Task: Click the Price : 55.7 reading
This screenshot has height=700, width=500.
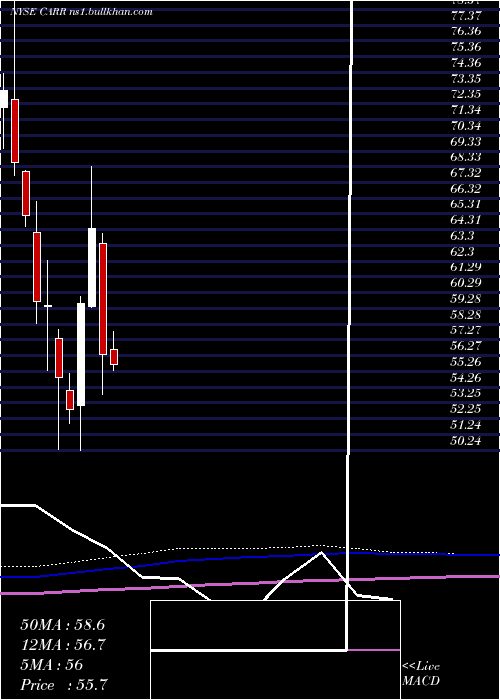Action: pyautogui.click(x=64, y=685)
